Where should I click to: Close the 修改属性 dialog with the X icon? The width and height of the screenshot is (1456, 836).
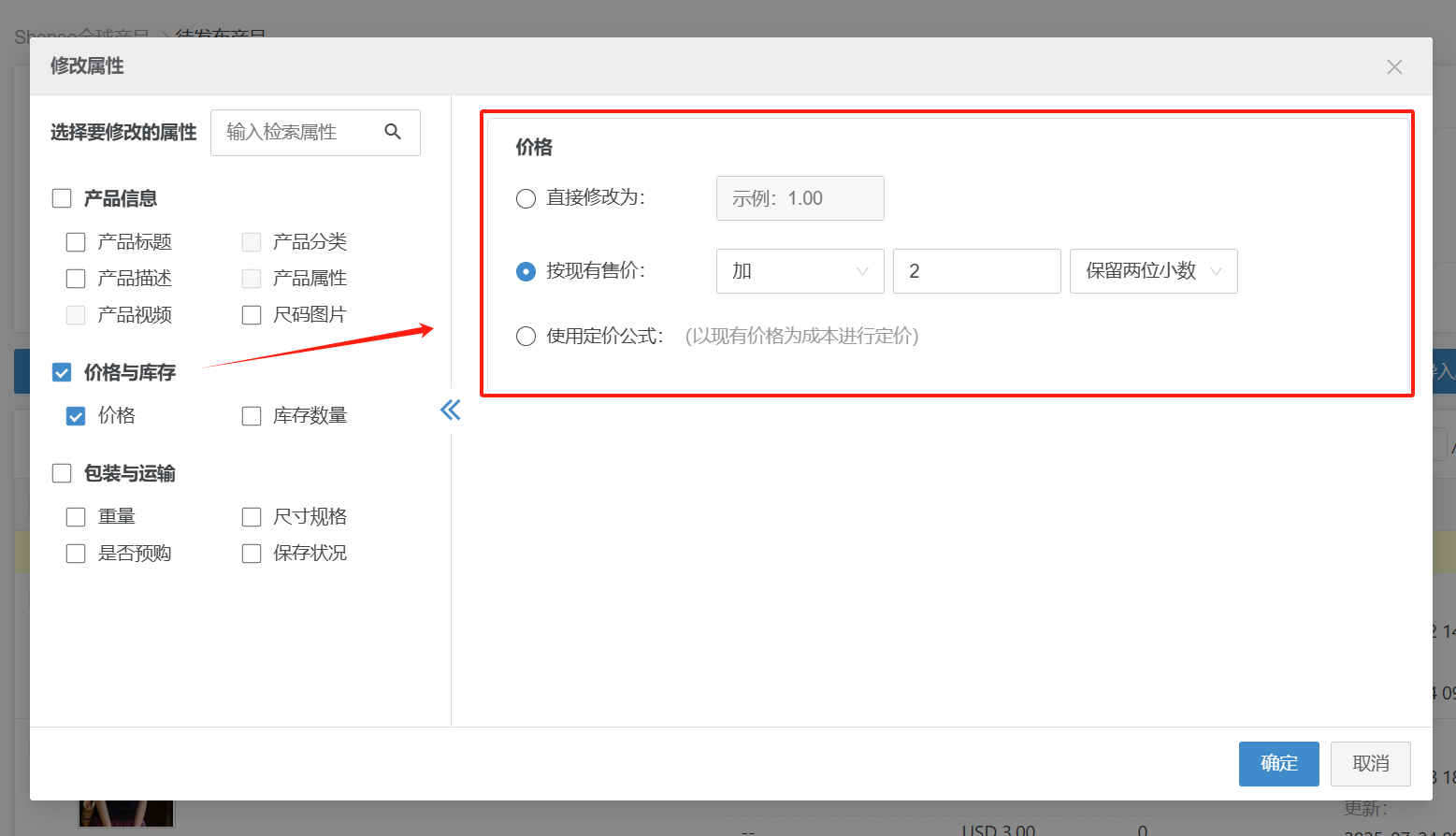coord(1394,67)
